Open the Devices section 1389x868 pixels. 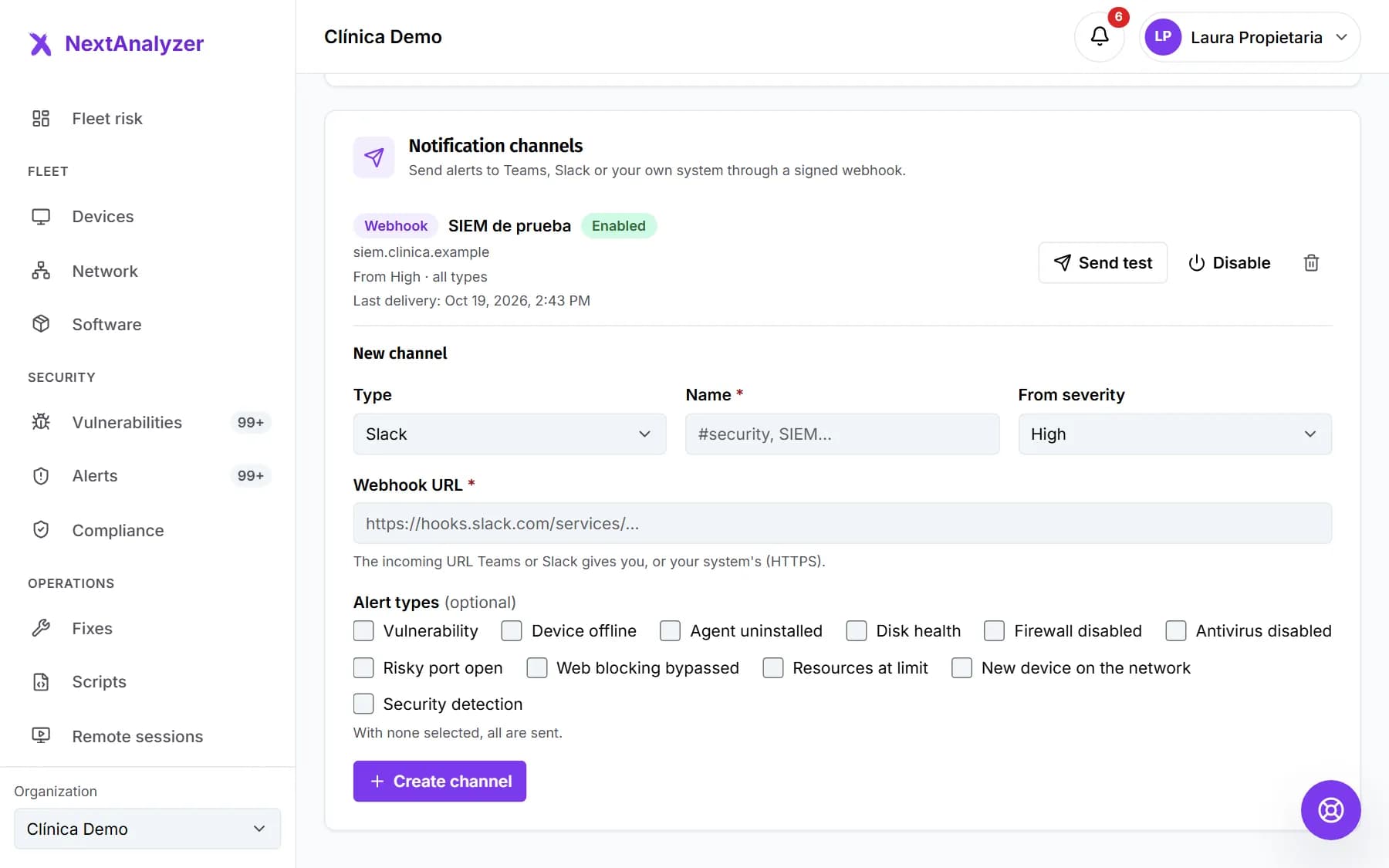tap(103, 217)
